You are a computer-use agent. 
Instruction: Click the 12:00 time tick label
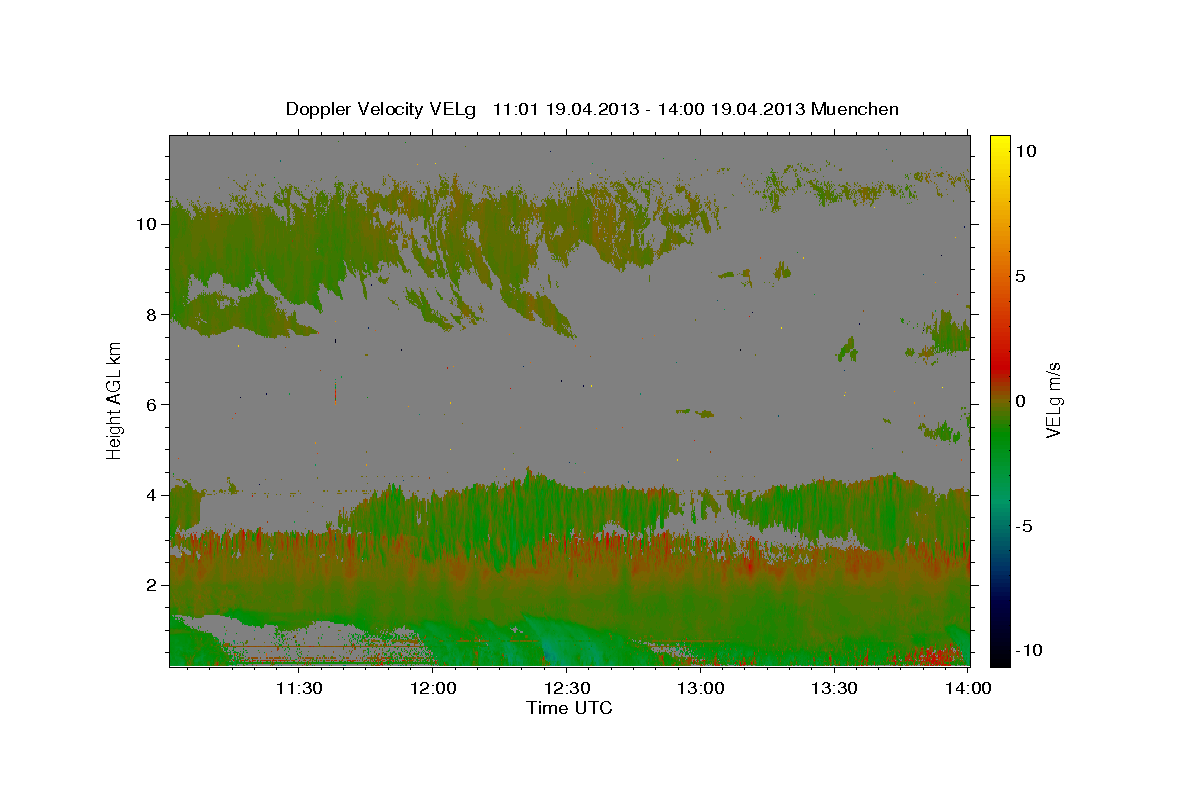point(434,688)
